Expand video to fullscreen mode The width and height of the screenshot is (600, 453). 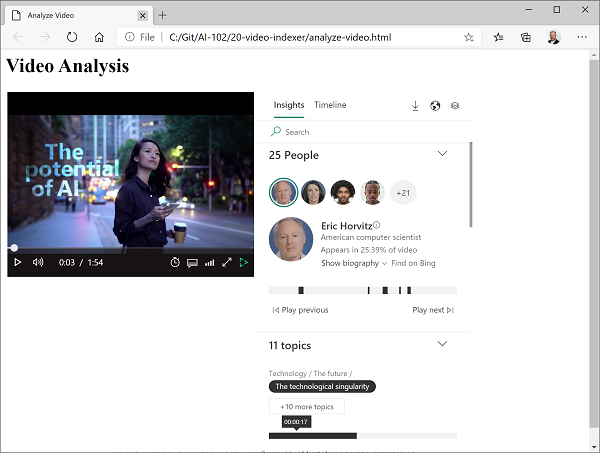click(x=227, y=262)
